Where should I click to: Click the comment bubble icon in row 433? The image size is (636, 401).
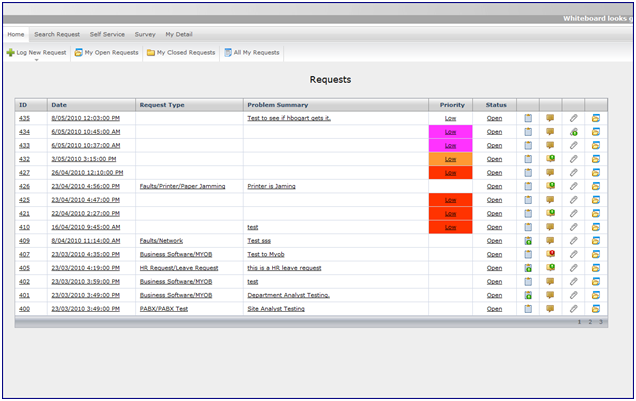pyautogui.click(x=550, y=146)
